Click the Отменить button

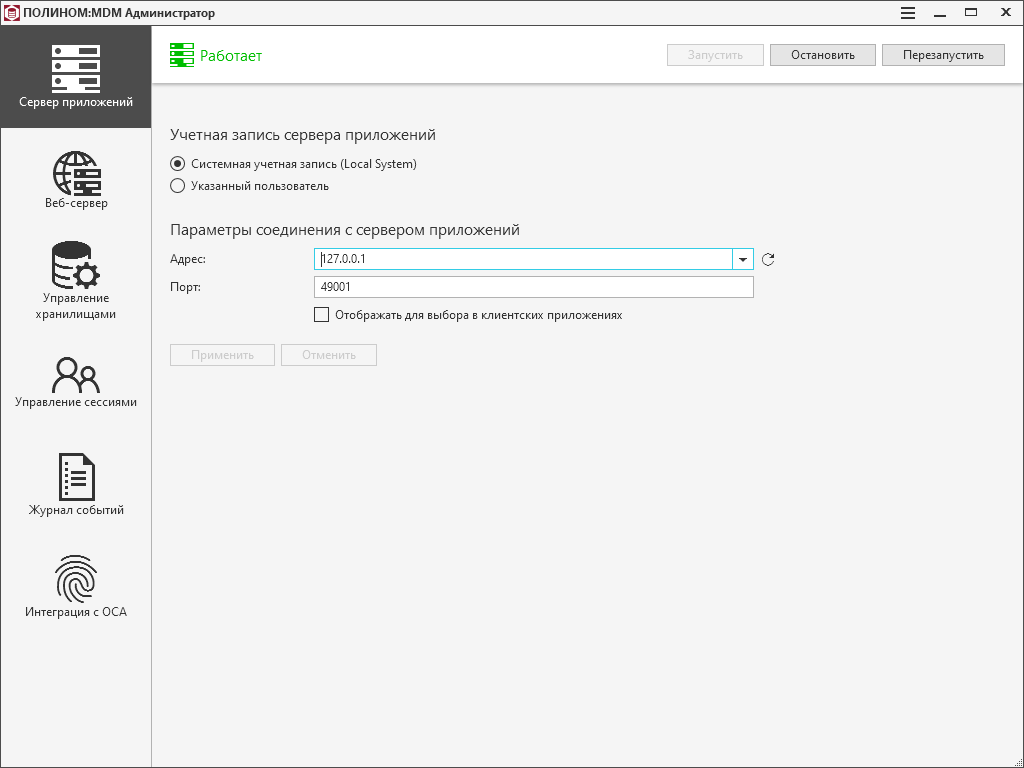coord(329,355)
